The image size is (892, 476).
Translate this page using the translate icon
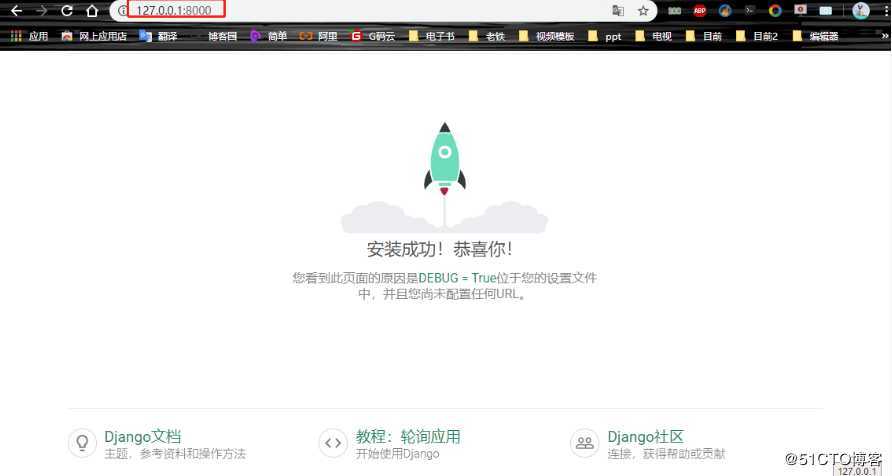[618, 10]
